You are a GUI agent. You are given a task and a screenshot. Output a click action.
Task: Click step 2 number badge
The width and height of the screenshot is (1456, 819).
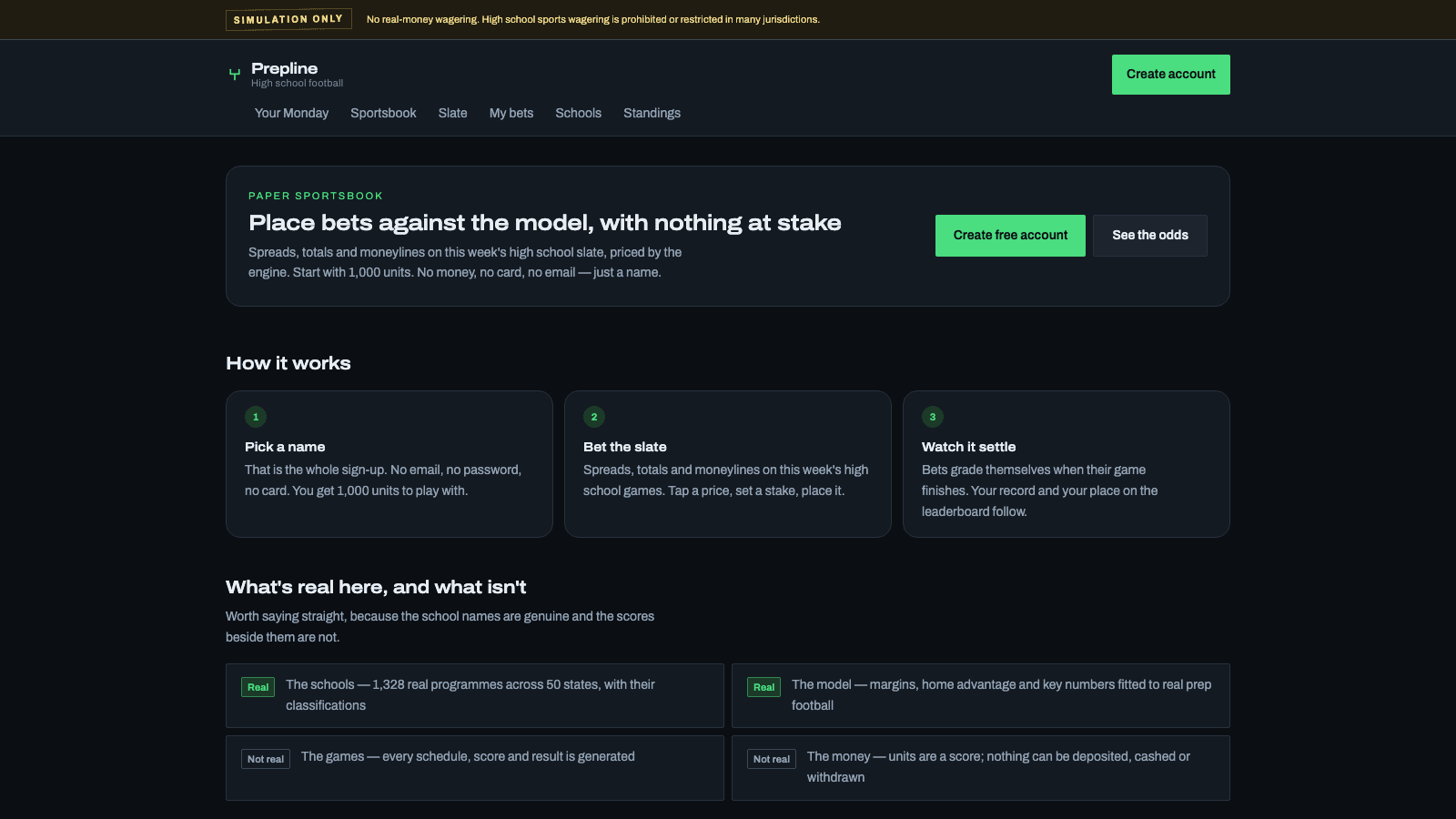coord(594,417)
